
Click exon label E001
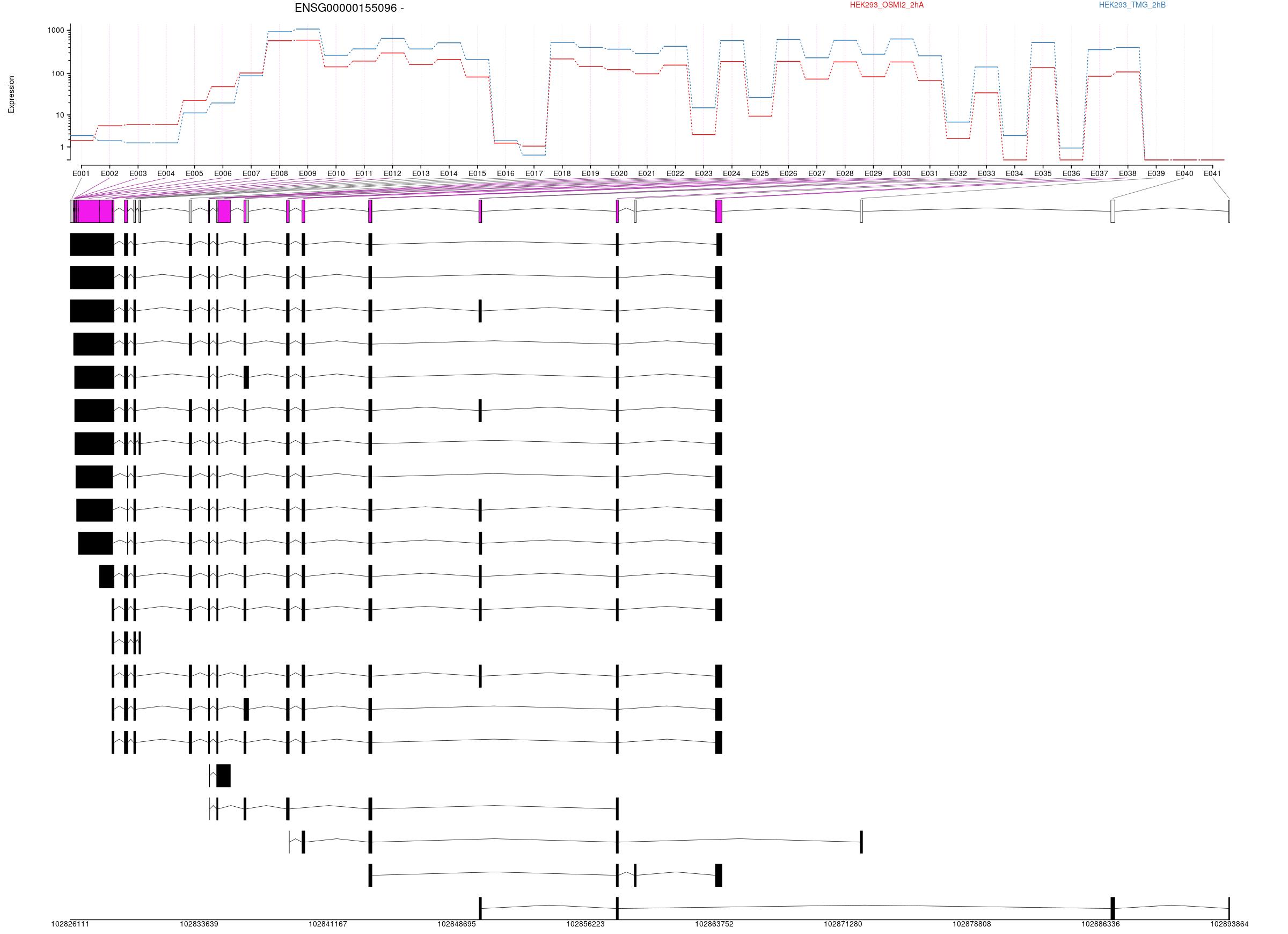[81, 174]
